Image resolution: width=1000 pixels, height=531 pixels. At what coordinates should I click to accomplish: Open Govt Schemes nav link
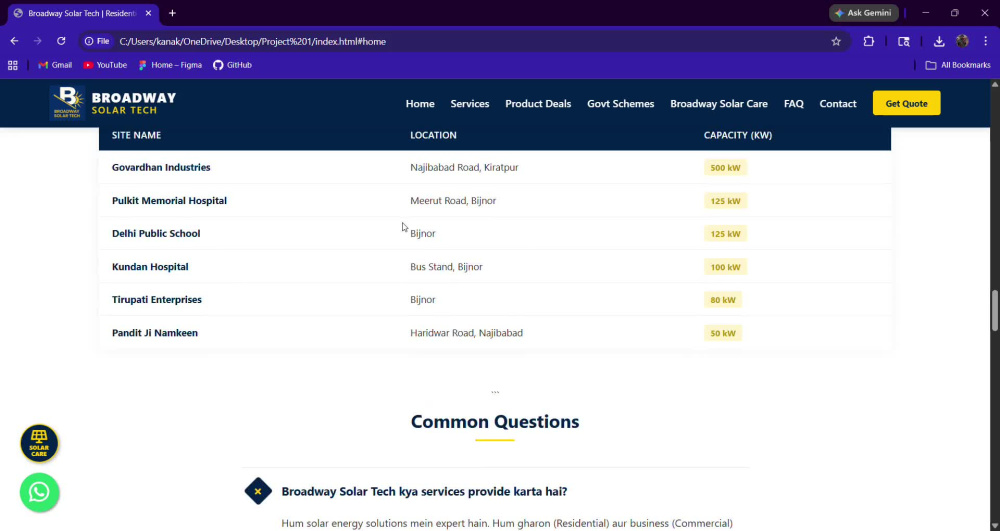point(621,103)
